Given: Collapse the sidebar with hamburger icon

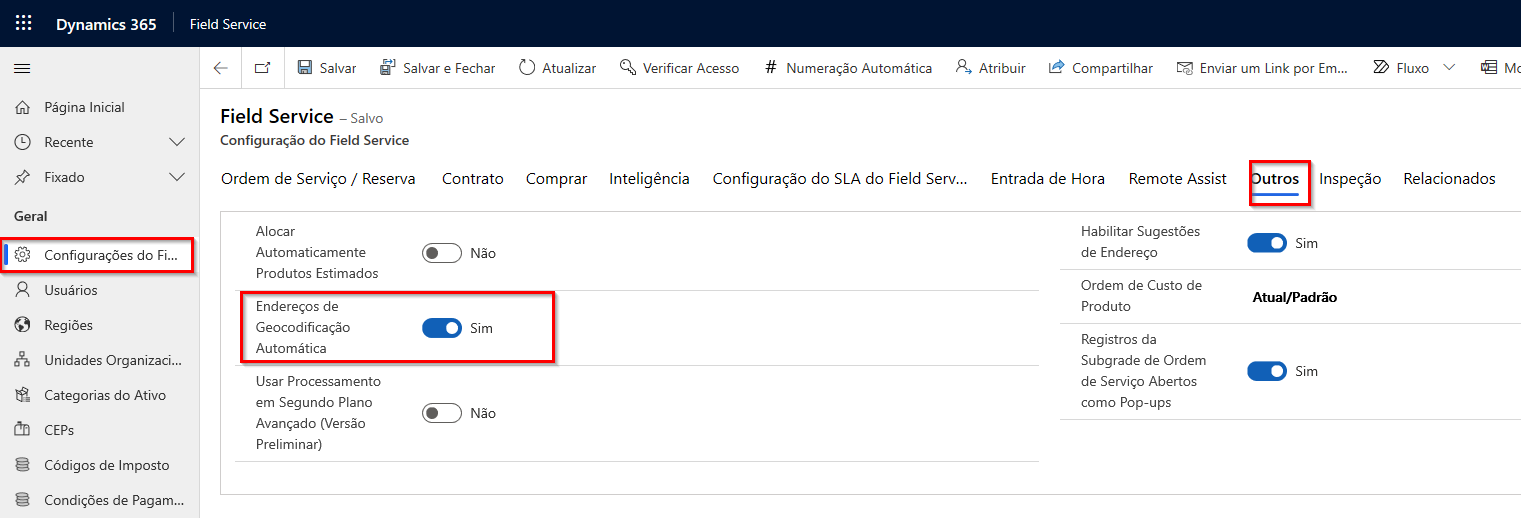Looking at the screenshot, I should (22, 68).
